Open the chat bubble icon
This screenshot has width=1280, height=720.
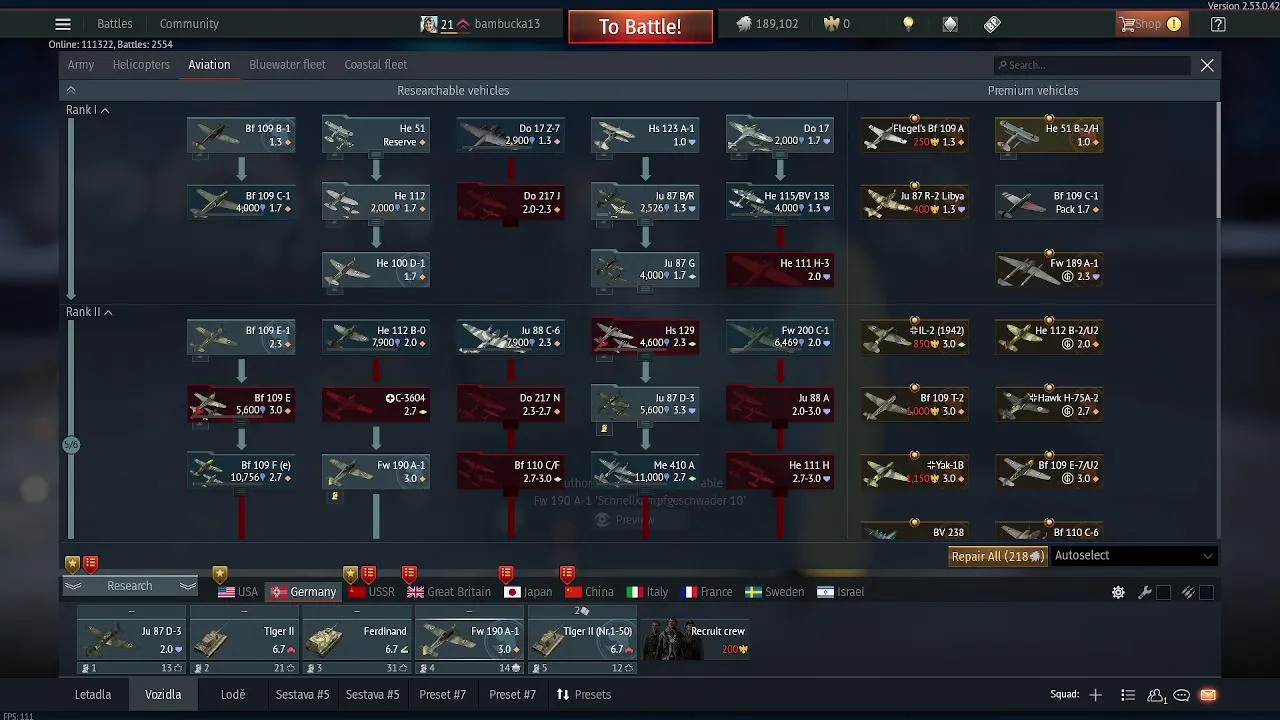coord(1181,695)
